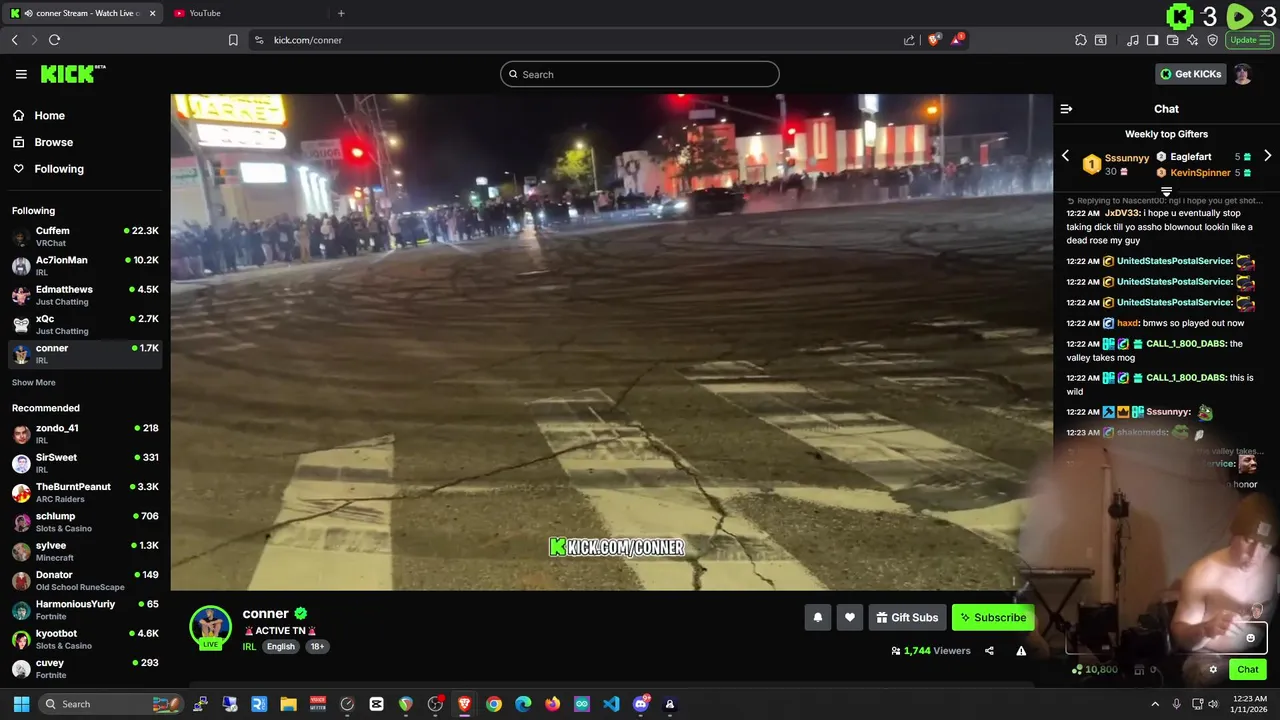
Task: Reload the page
Action: tap(55, 40)
